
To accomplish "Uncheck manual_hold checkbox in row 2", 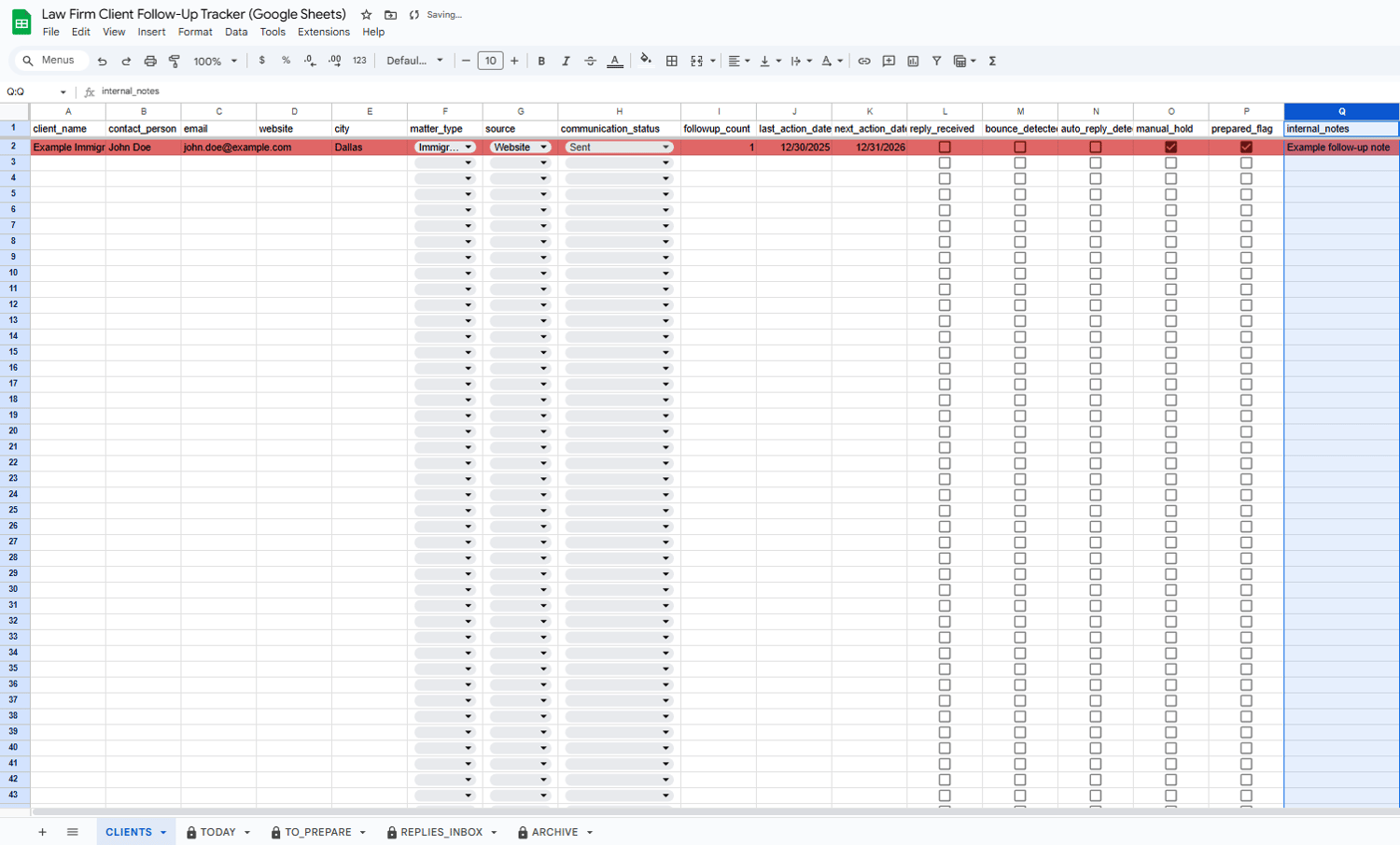I will [1170, 148].
